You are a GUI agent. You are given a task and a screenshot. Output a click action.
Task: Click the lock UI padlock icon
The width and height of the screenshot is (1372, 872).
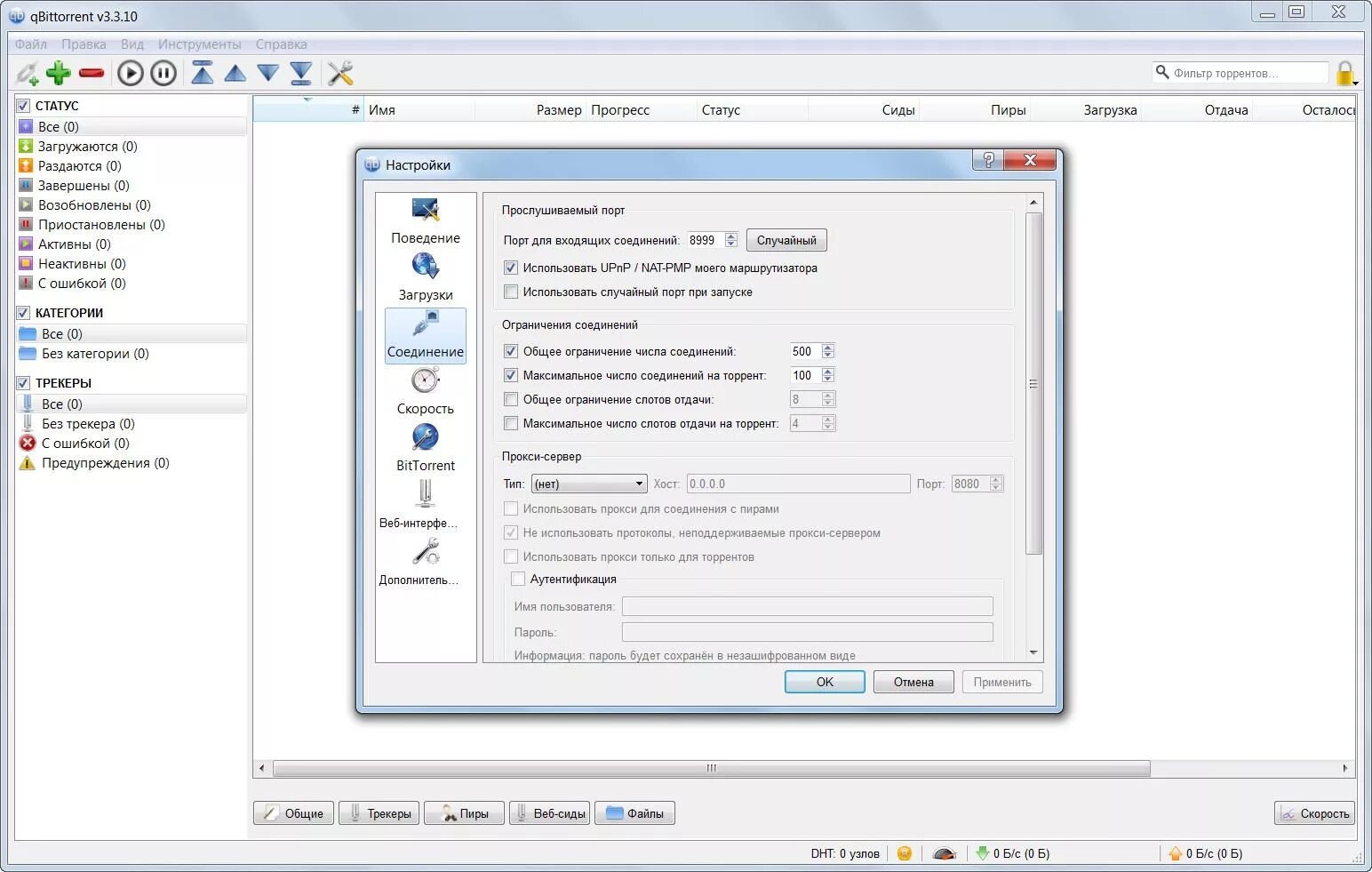point(1345,73)
